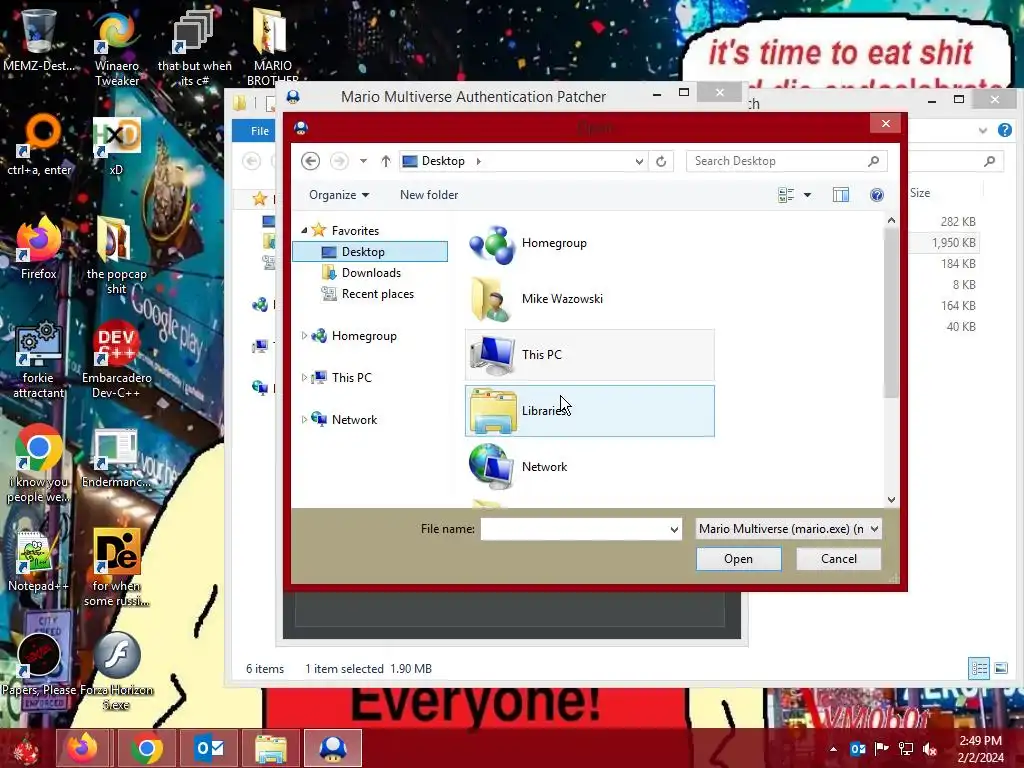Screen dimensions: 1024x768
Task: Open Firefox from the taskbar
Action: click(x=83, y=748)
